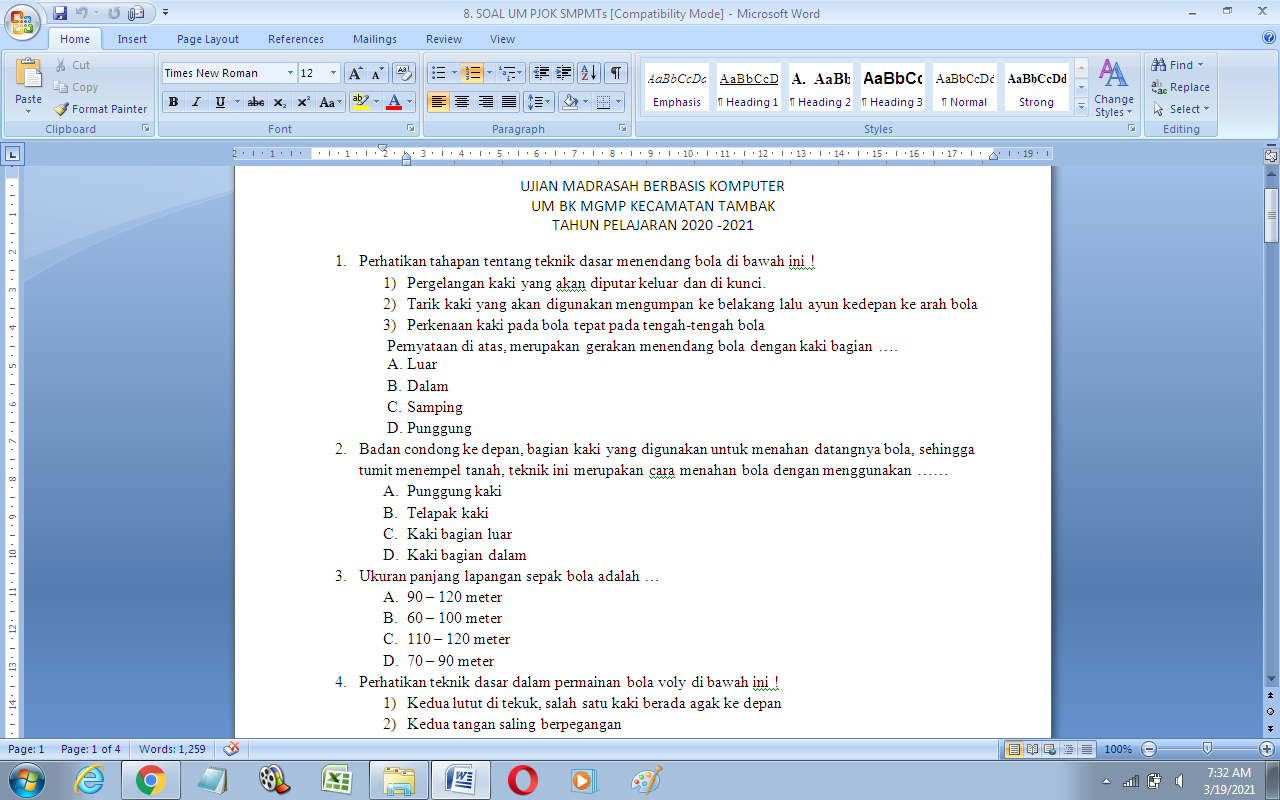The height and width of the screenshot is (800, 1280).
Task: Click the Change Styles icon
Action: [1113, 88]
